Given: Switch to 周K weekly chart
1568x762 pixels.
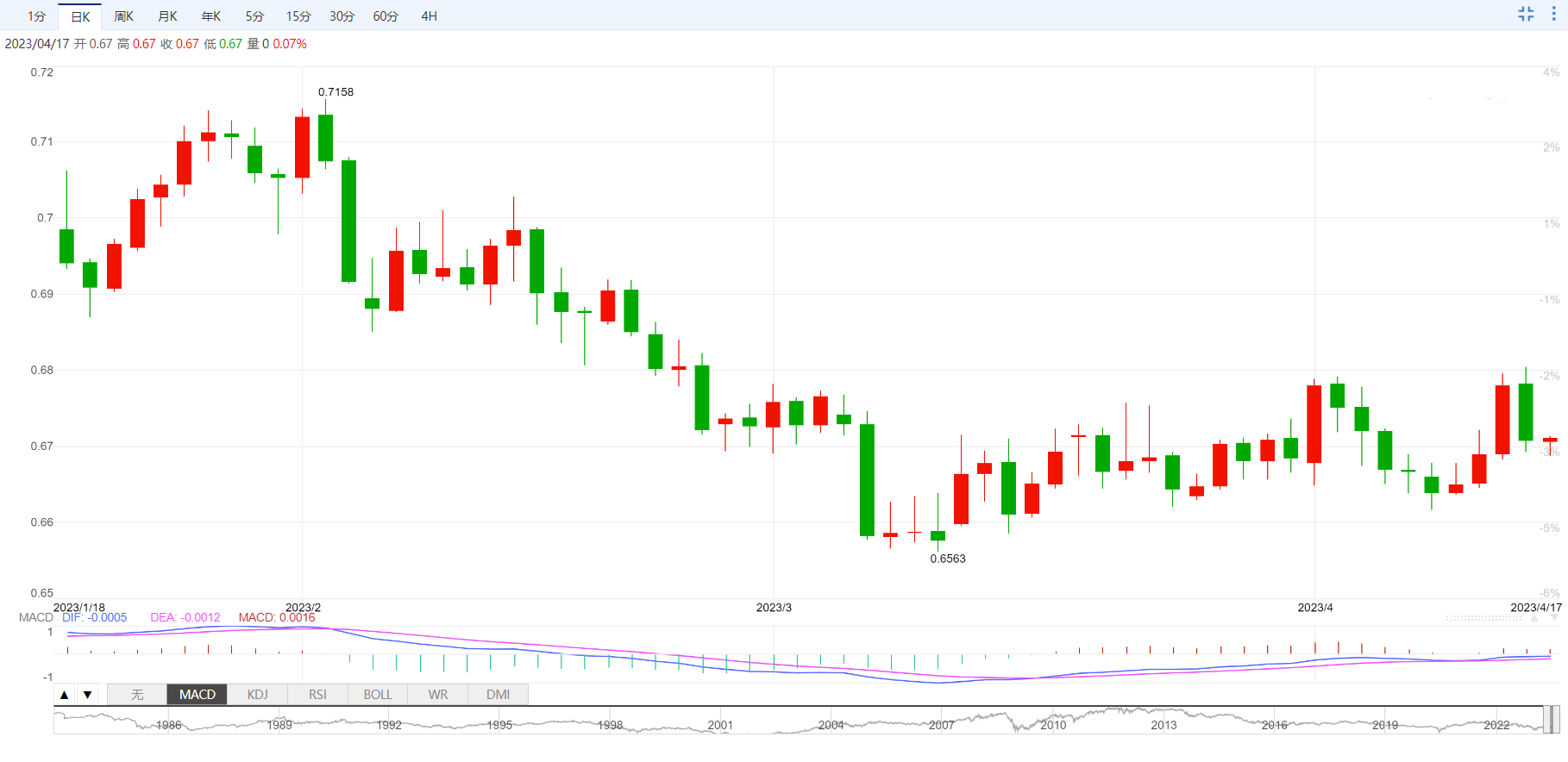Looking at the screenshot, I should pos(124,16).
